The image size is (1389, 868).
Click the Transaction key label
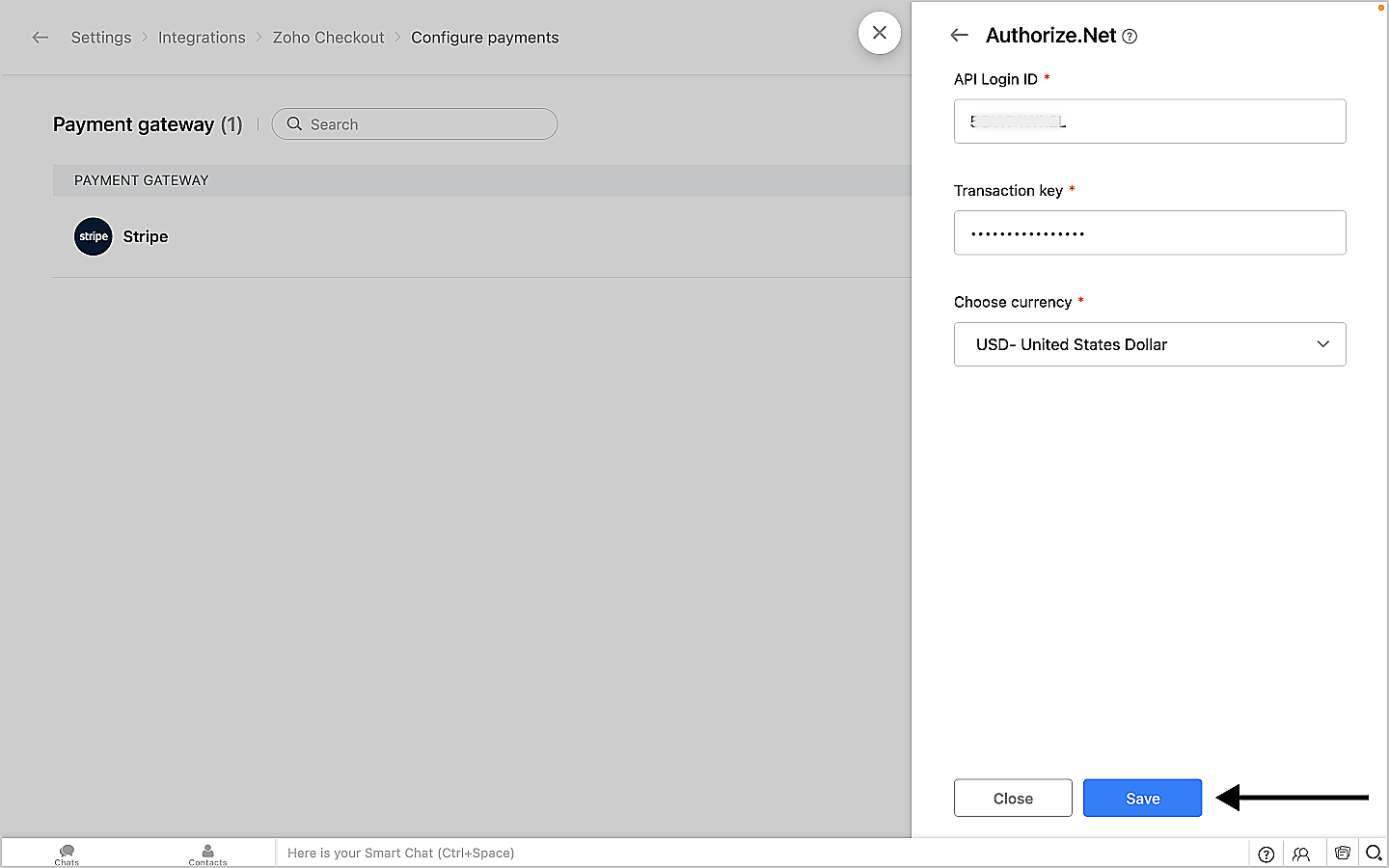tap(1008, 191)
